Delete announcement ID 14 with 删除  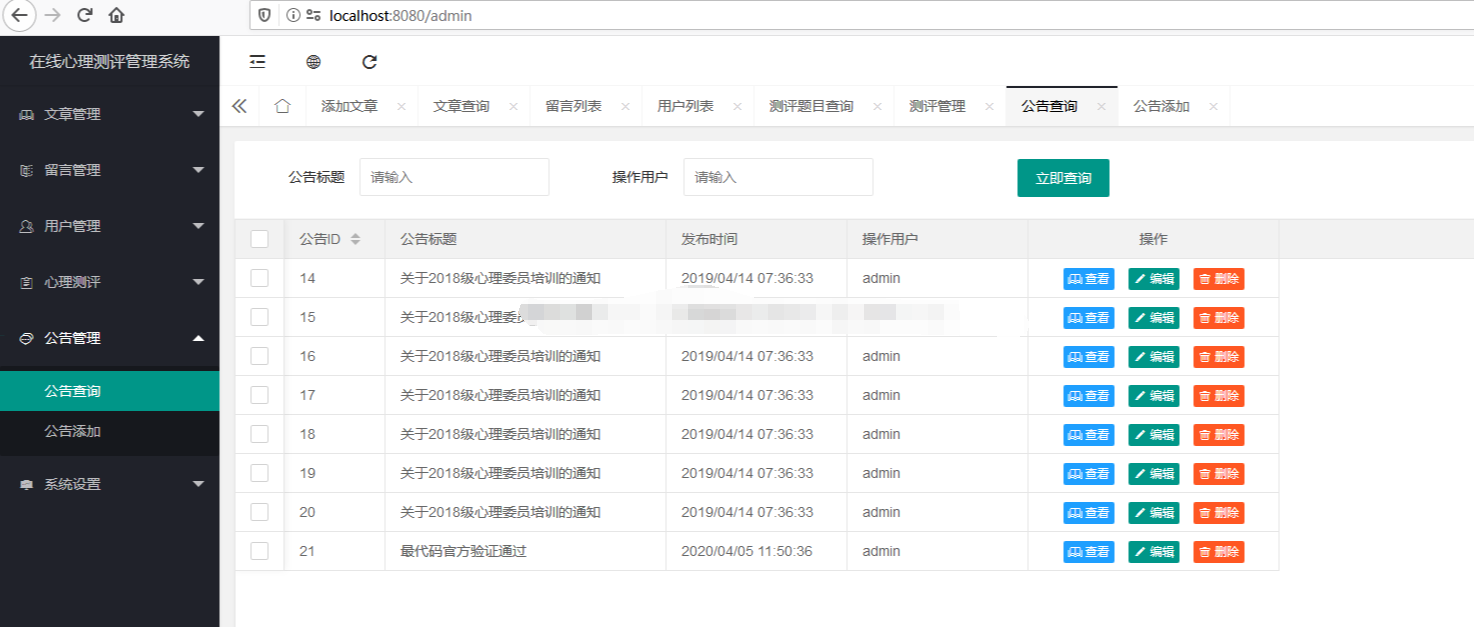1219,279
